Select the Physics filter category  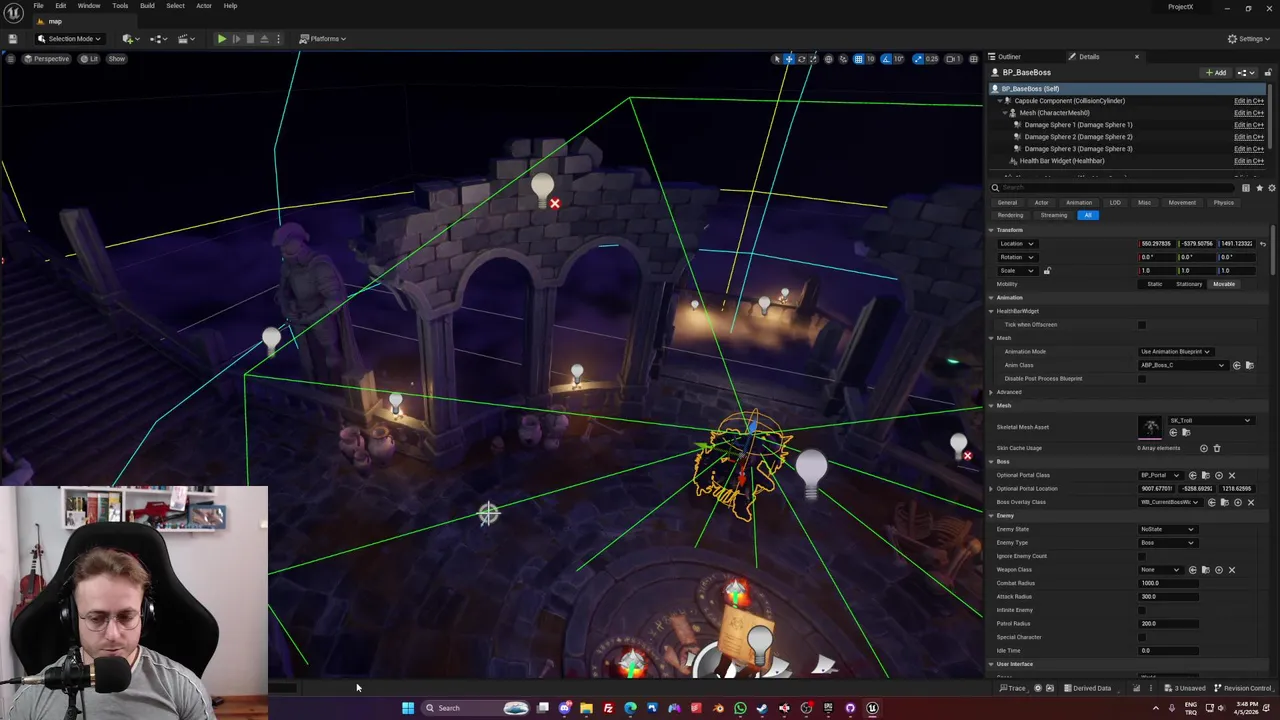[x=1223, y=203]
